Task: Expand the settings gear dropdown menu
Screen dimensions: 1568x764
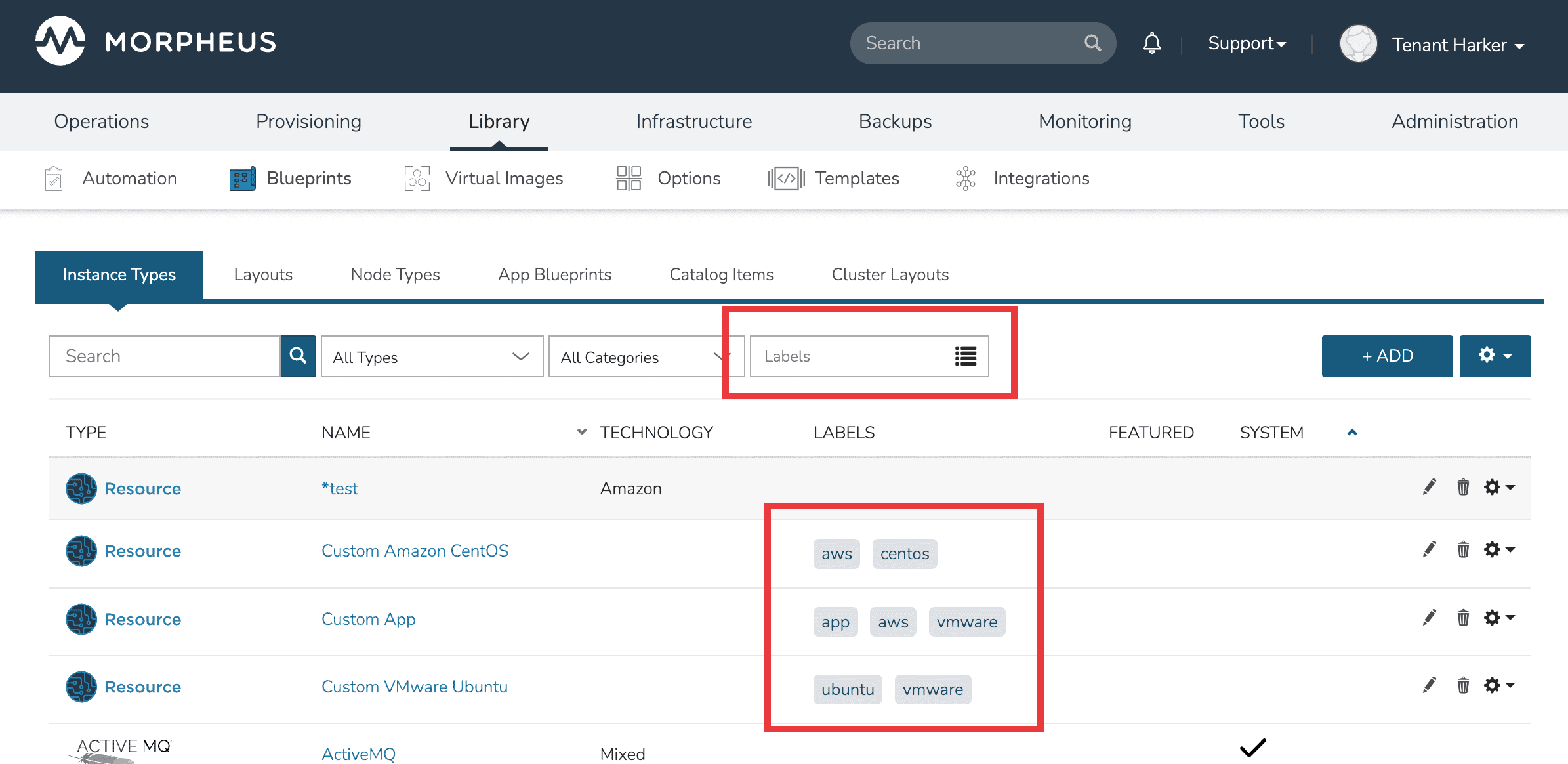Action: 1496,356
